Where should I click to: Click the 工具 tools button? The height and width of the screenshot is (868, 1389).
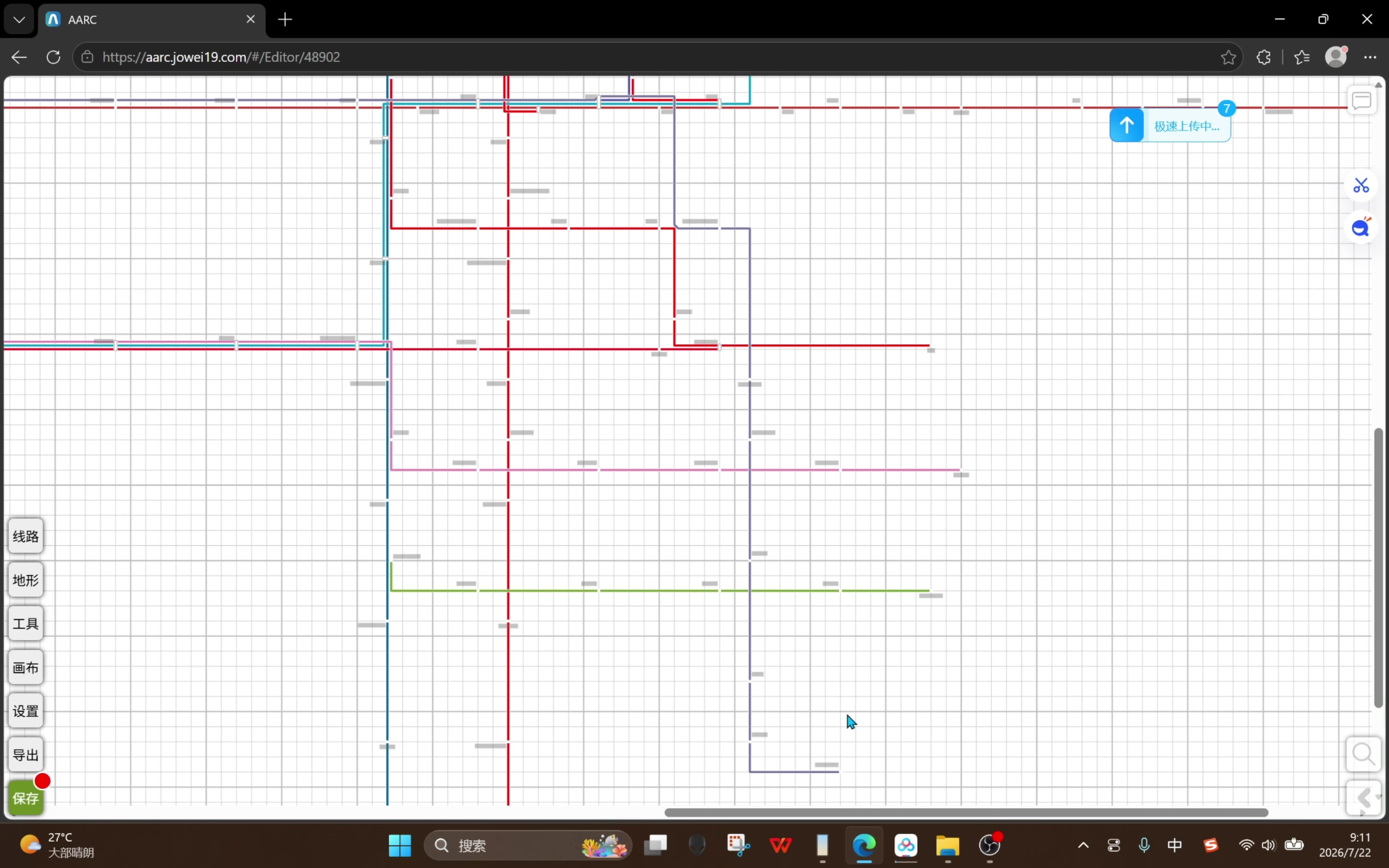26,624
